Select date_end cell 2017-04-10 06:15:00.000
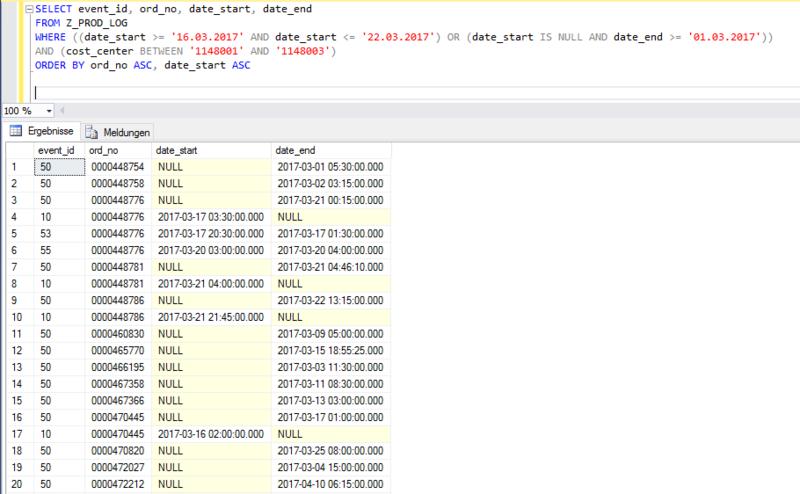 click(330, 486)
